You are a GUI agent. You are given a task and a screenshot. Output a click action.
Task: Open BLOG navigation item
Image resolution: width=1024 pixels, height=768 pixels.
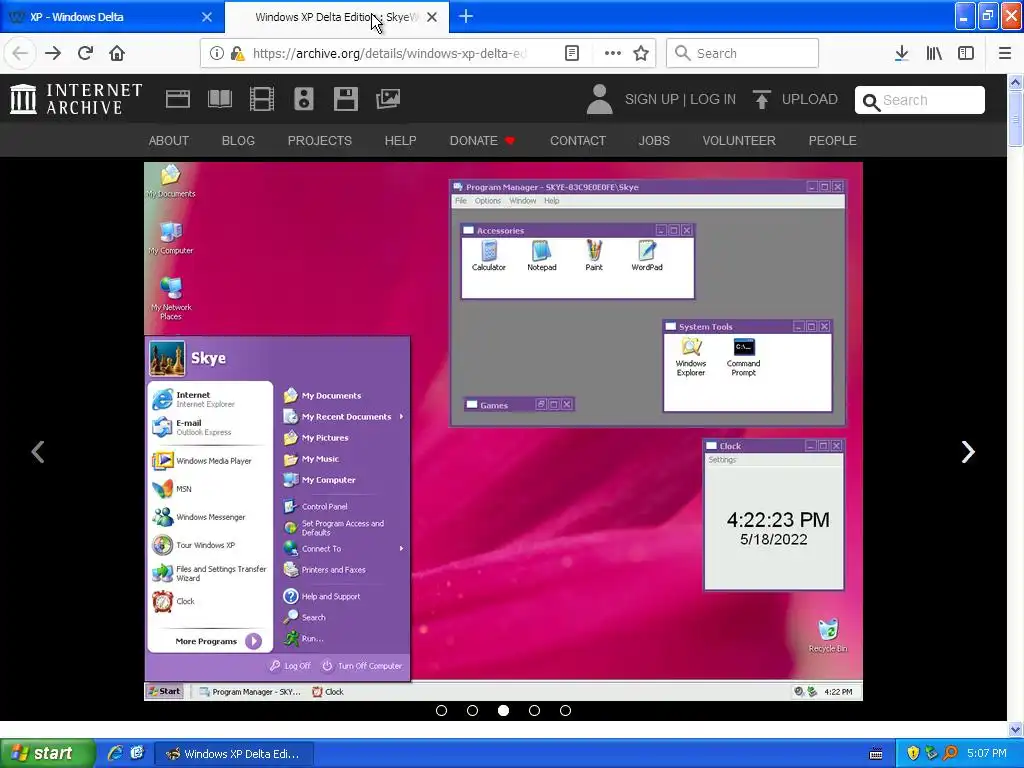pos(238,140)
